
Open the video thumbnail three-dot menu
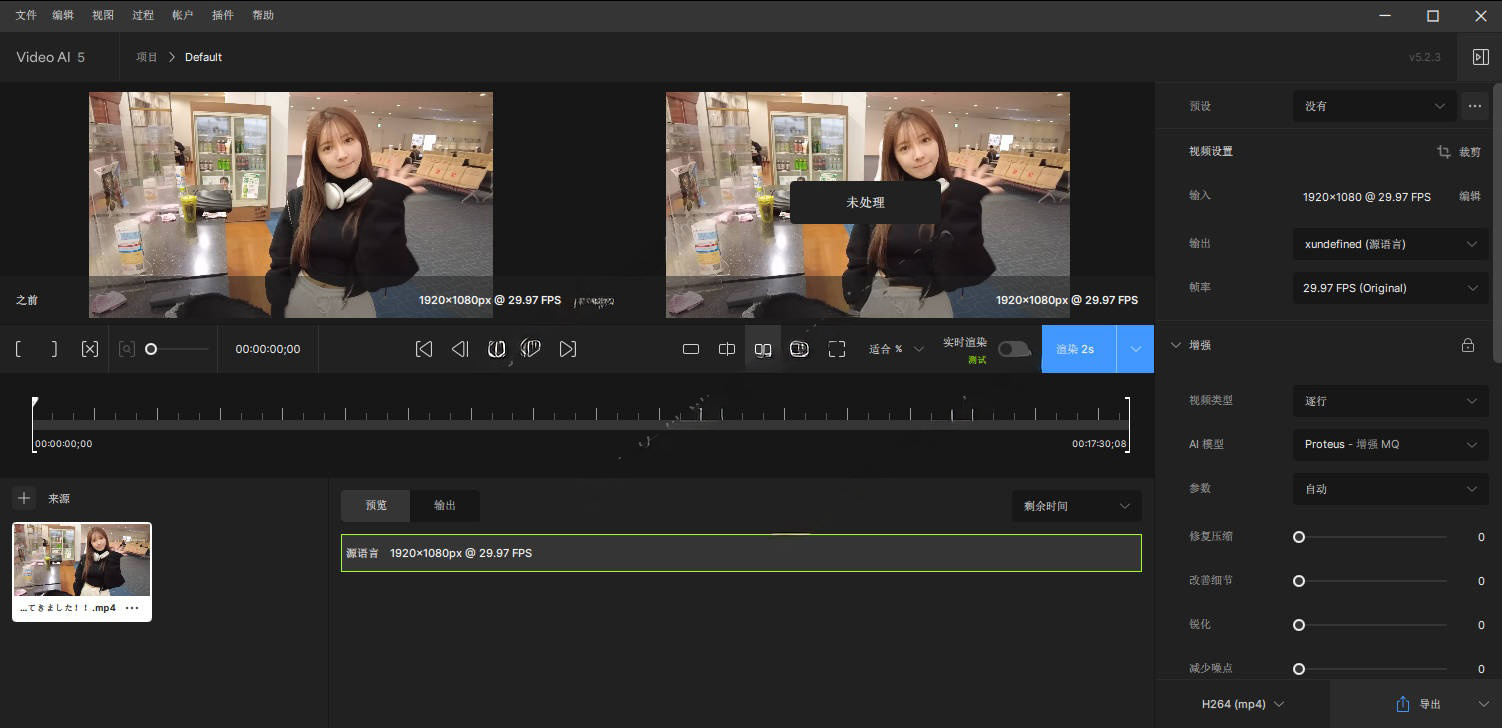(132, 608)
